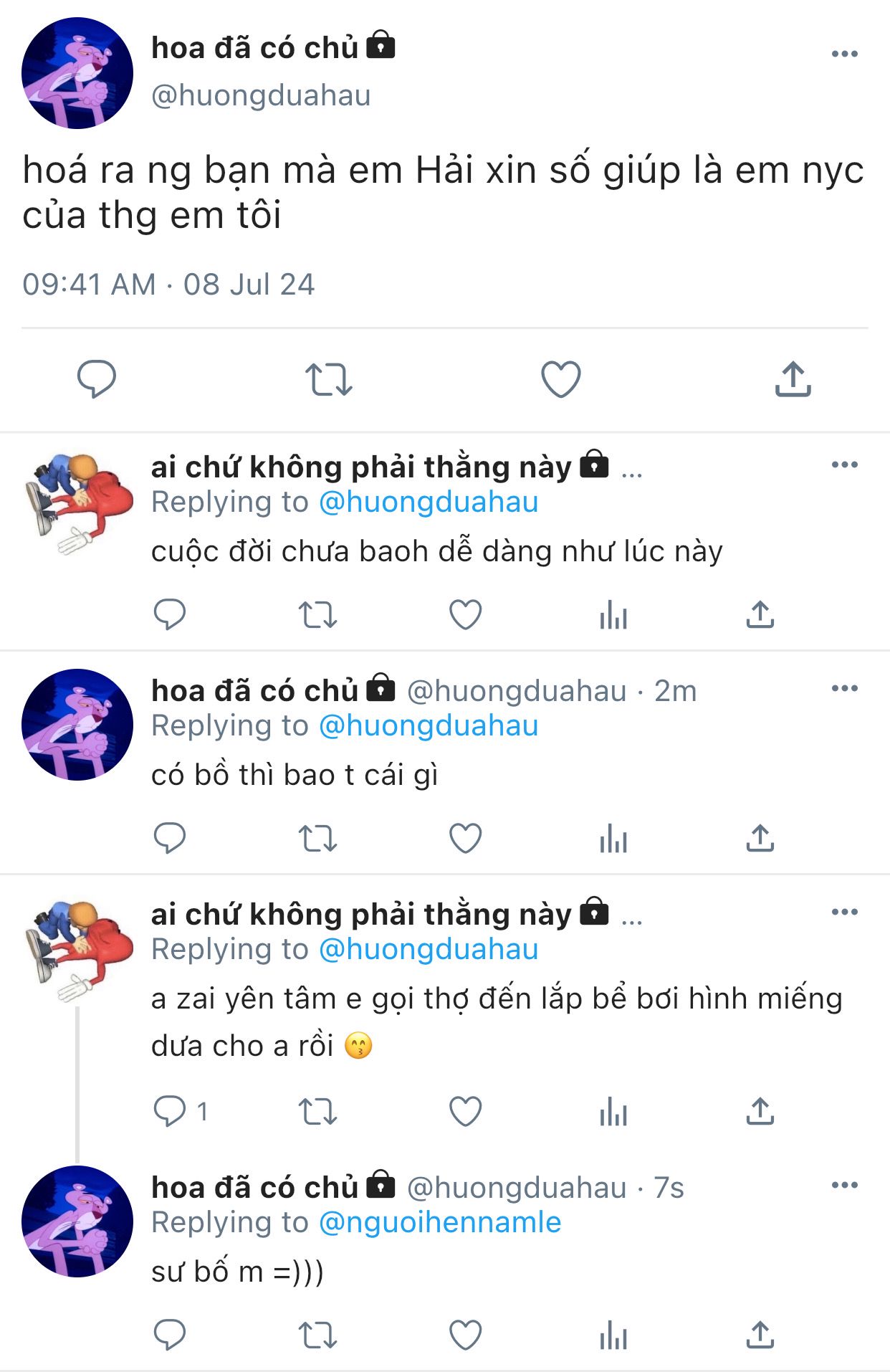The height and width of the screenshot is (1372, 890).
Task: Share the main tweet via upload icon
Action: (793, 378)
